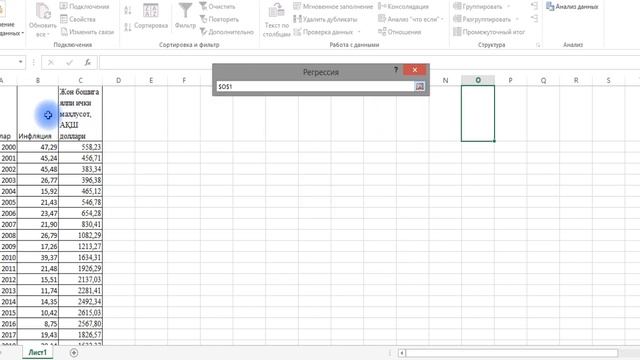Select the year 2016 cell
This screenshot has width=640, height=360.
click(8, 324)
